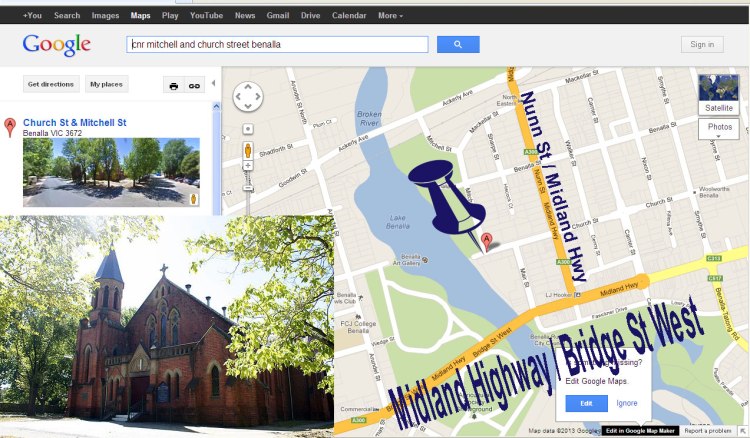Click the blue Edit button in popup
The height and width of the screenshot is (438, 750).
pyautogui.click(x=586, y=403)
